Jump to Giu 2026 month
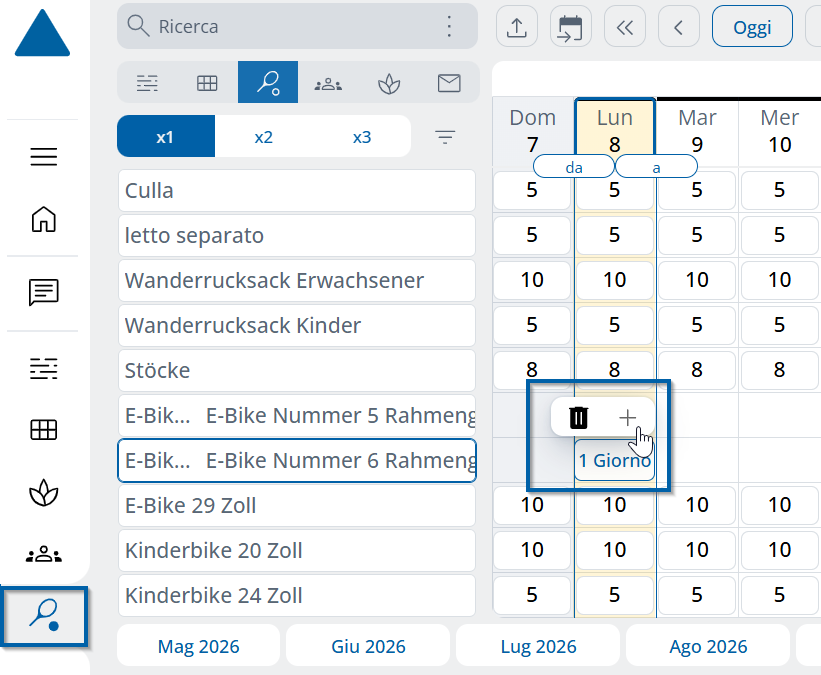821x675 pixels. point(368,647)
